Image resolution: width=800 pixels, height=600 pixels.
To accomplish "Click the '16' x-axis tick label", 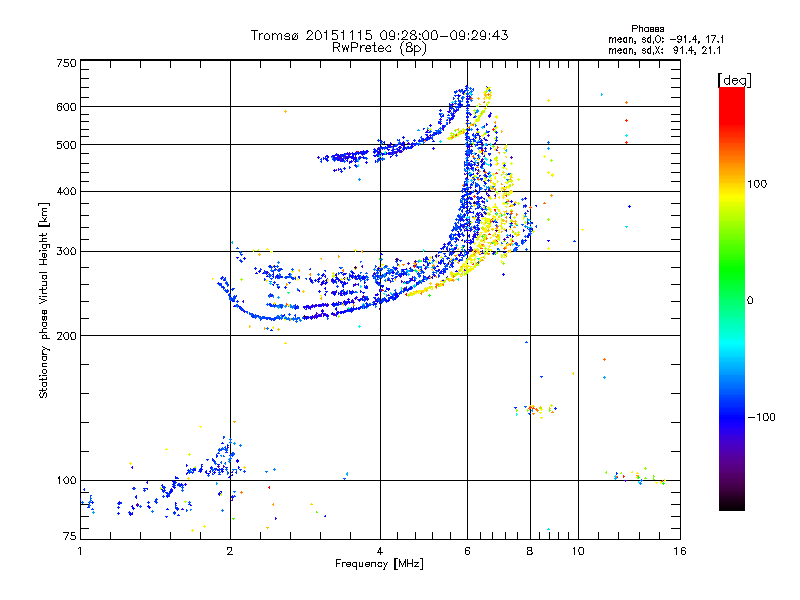I will click(680, 551).
